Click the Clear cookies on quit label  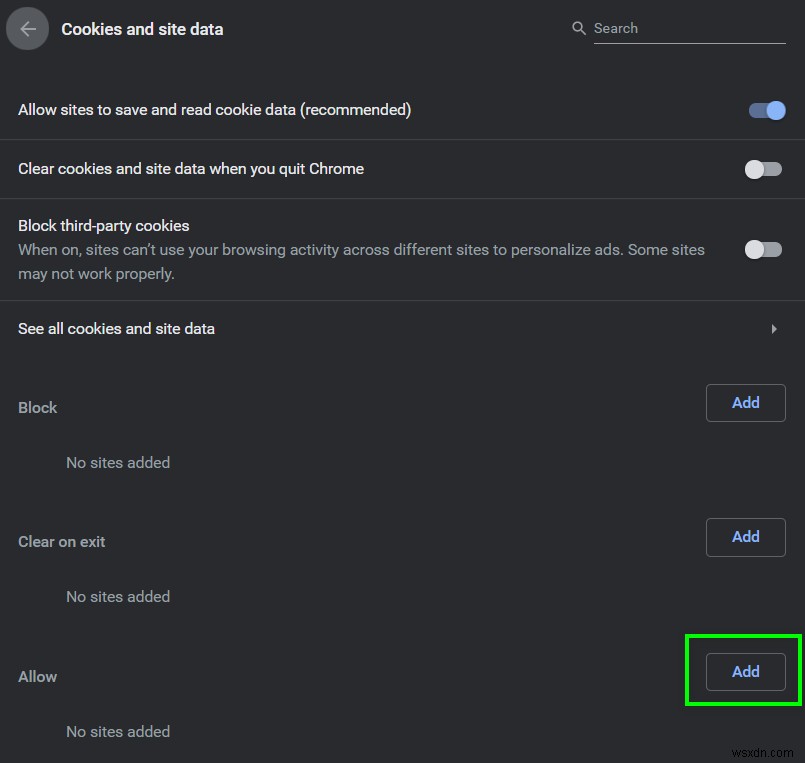190,169
